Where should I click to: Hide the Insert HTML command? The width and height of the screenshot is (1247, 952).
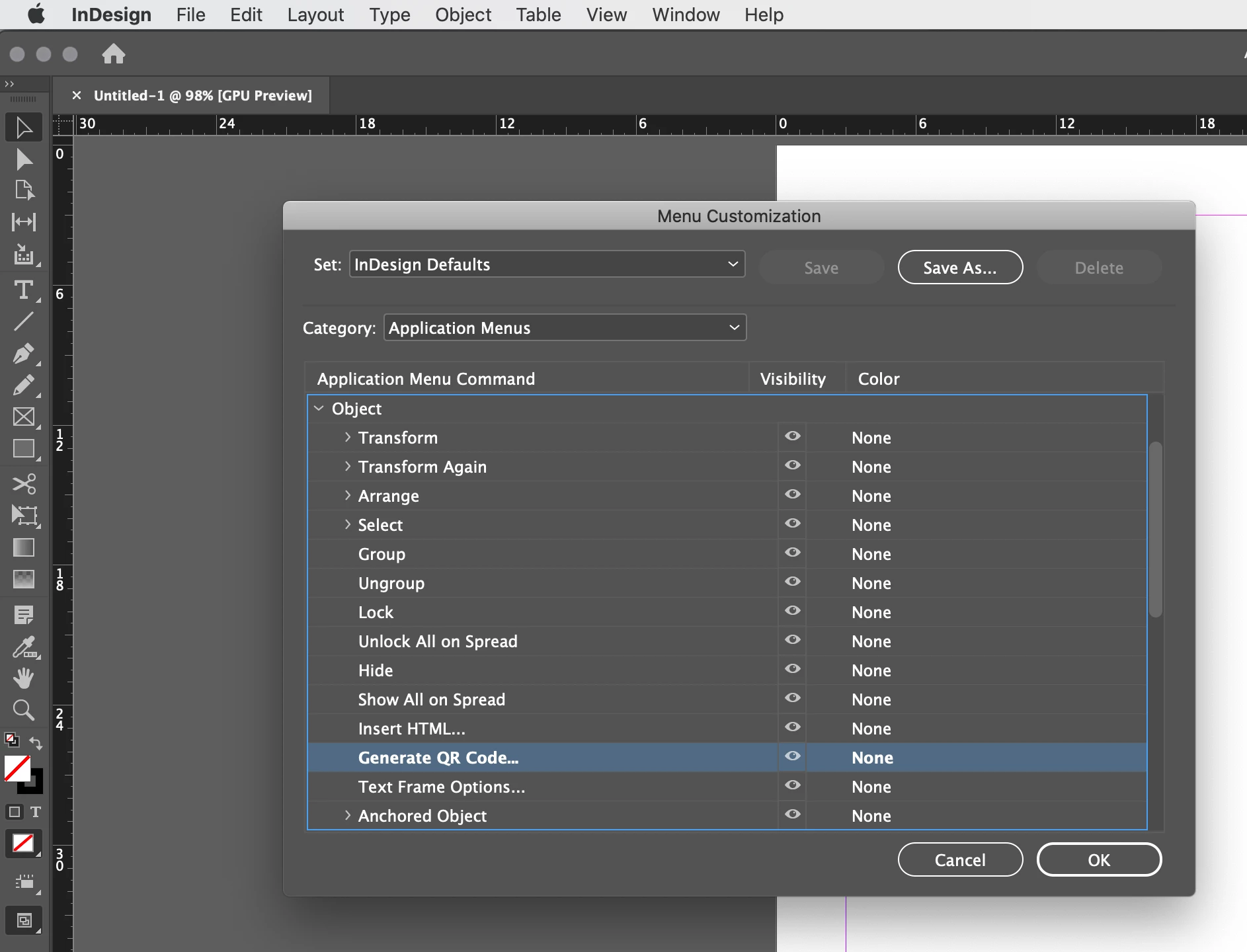[793, 727]
